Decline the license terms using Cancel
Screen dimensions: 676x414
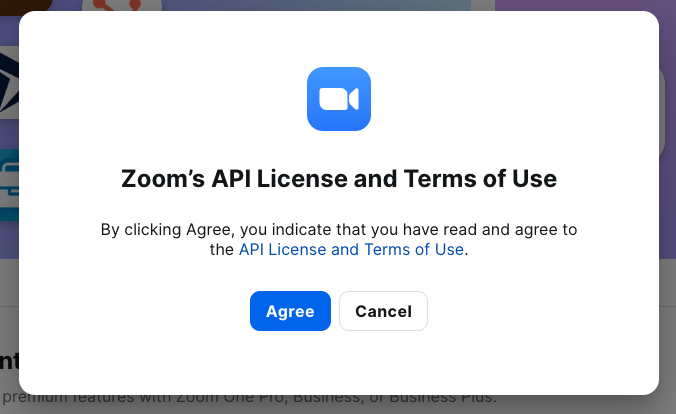pyautogui.click(x=383, y=311)
